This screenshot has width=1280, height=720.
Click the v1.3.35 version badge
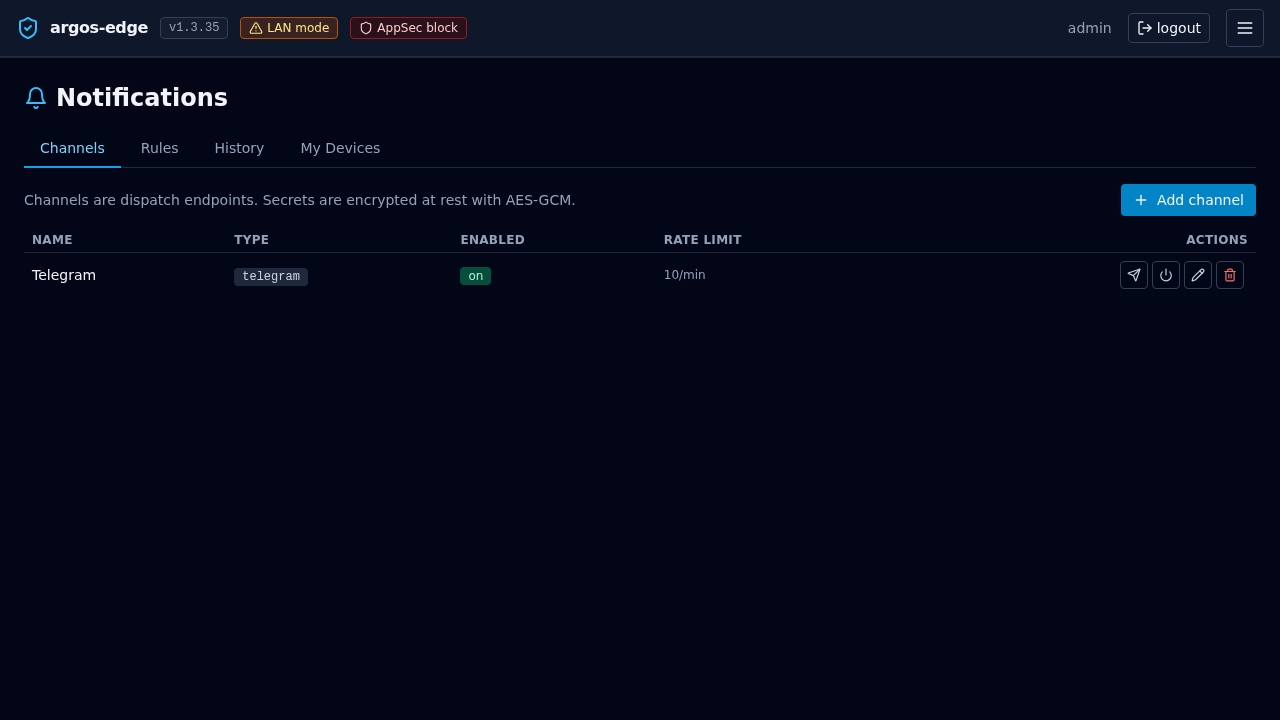point(194,28)
